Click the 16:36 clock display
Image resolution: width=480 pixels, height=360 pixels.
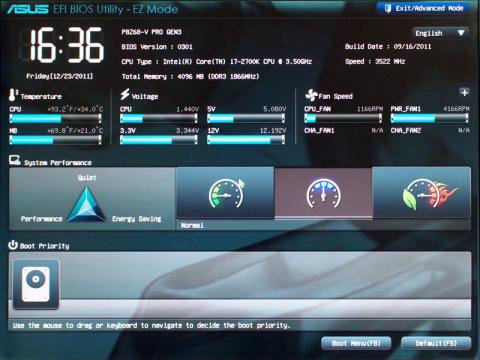point(67,46)
